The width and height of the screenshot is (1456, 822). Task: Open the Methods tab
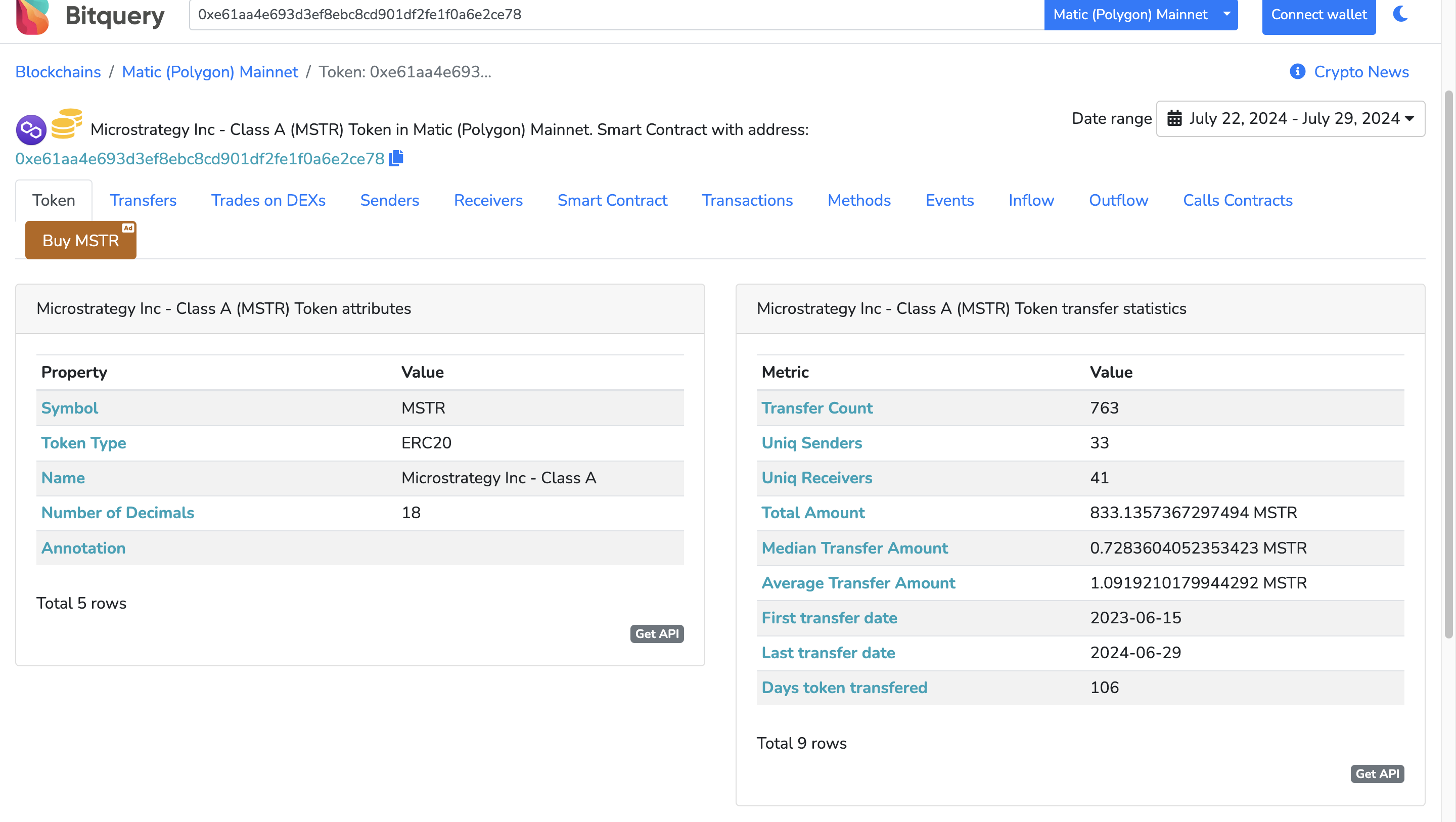click(x=859, y=200)
